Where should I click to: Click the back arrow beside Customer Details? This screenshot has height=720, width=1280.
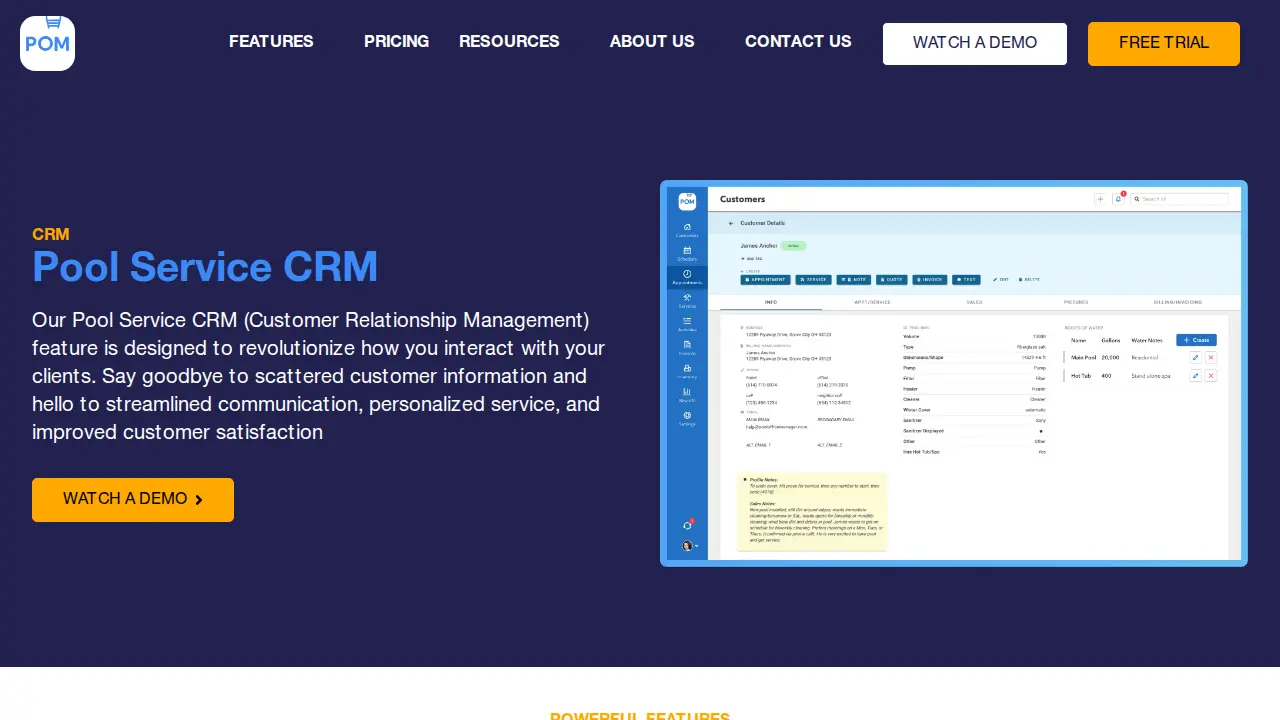point(731,223)
